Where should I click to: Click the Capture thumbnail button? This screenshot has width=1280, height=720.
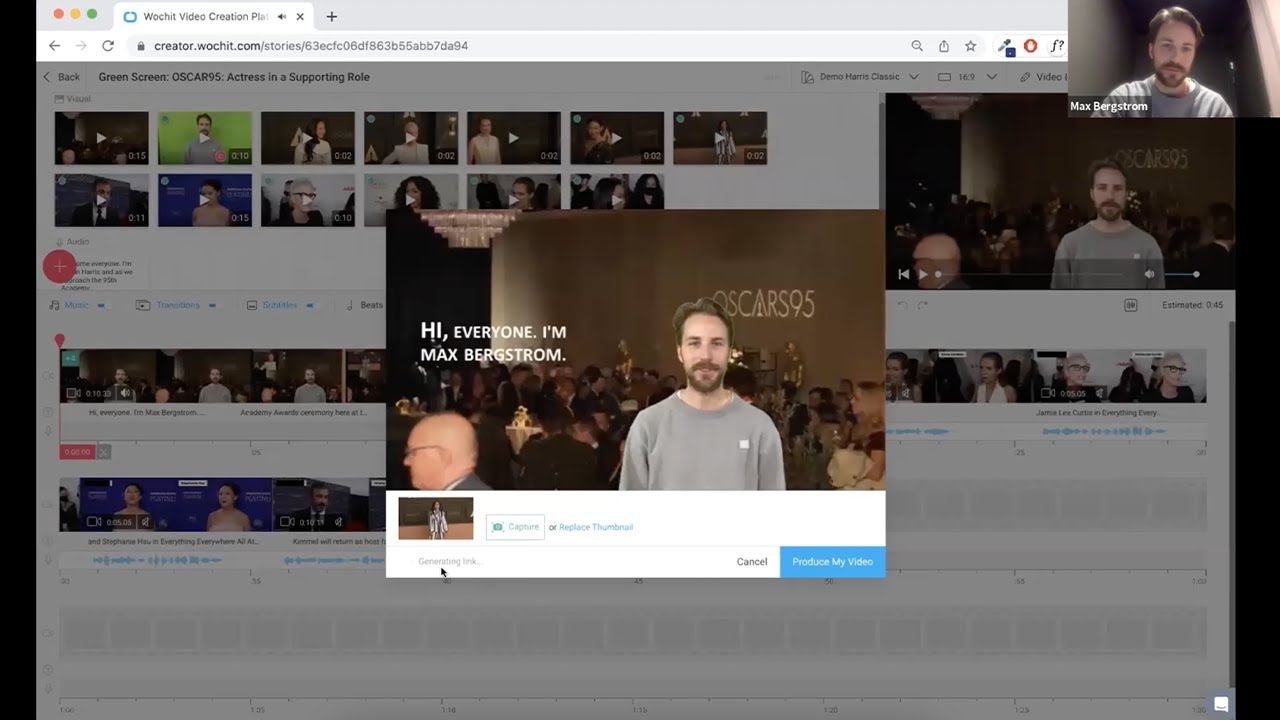(x=515, y=527)
